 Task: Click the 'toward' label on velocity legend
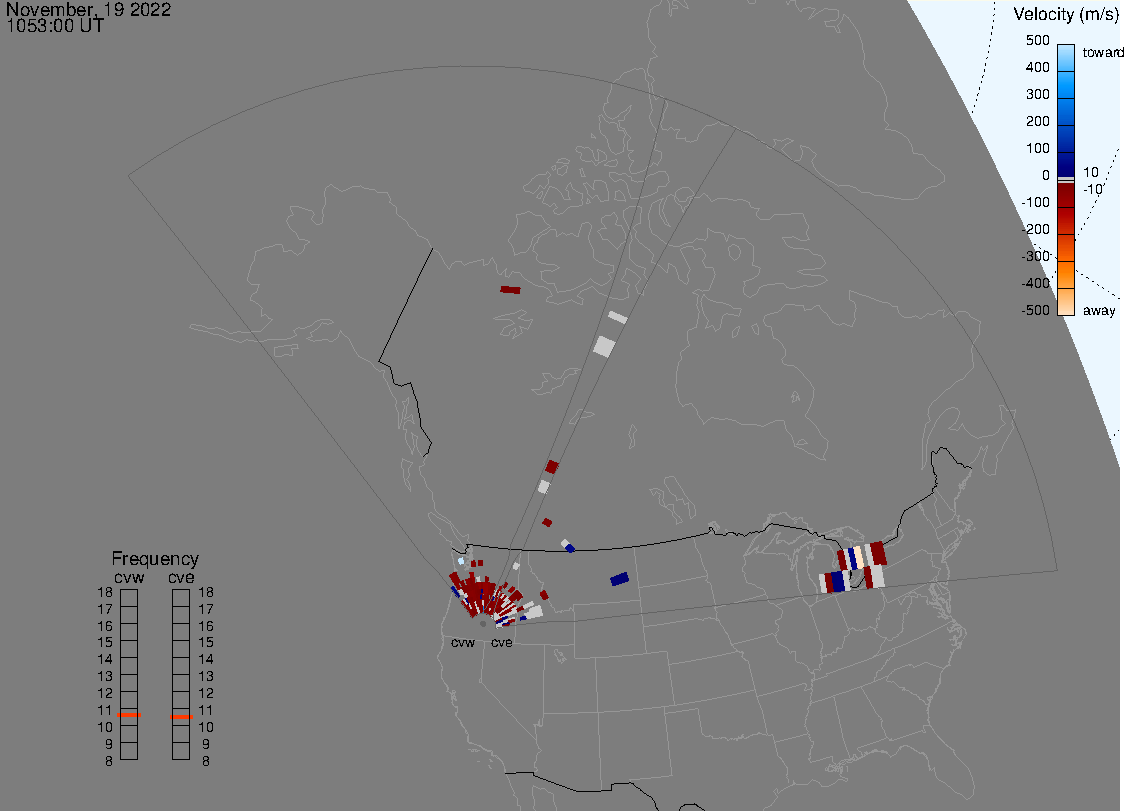(x=1104, y=53)
